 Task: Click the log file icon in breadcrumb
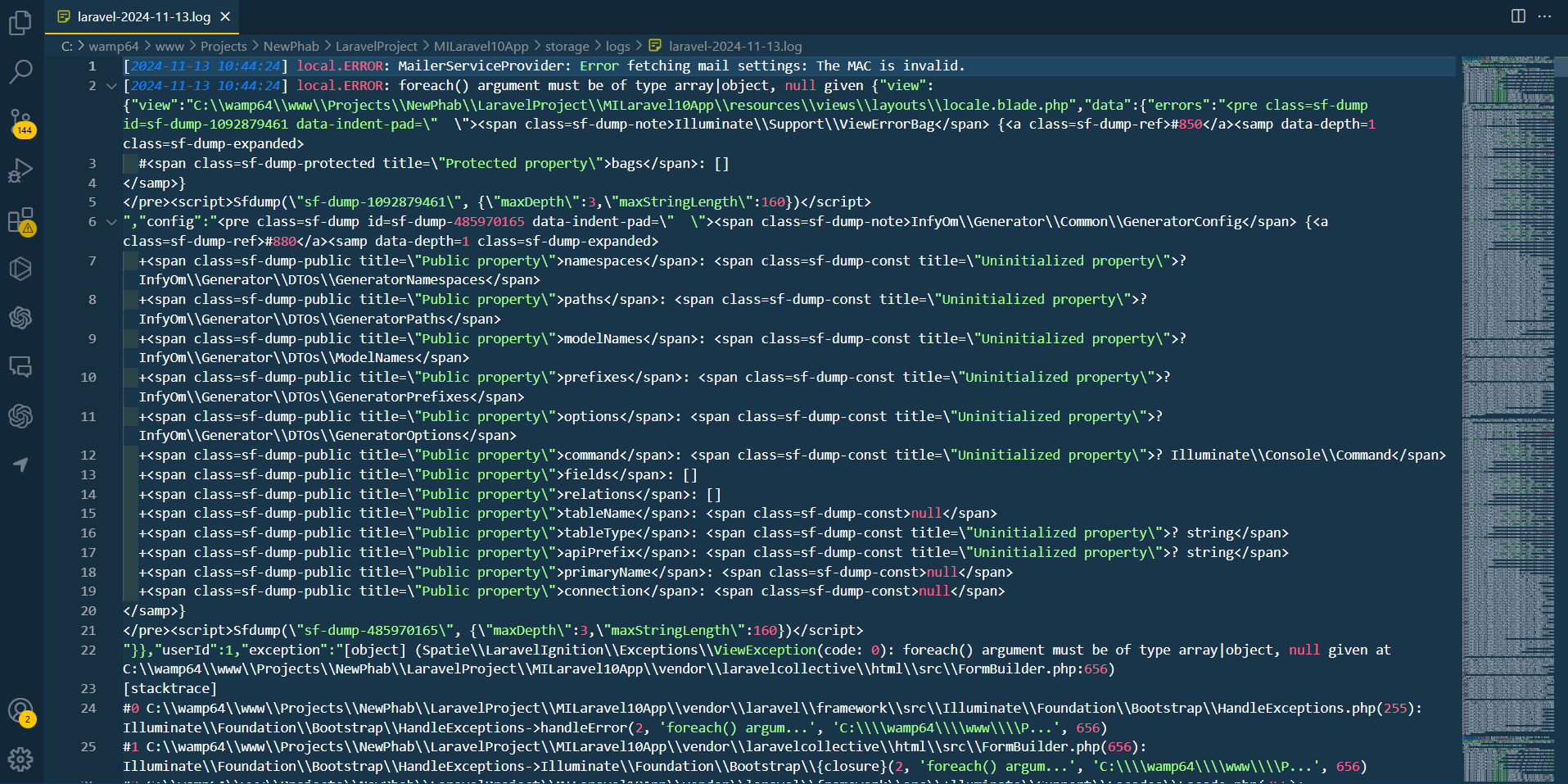[x=655, y=46]
